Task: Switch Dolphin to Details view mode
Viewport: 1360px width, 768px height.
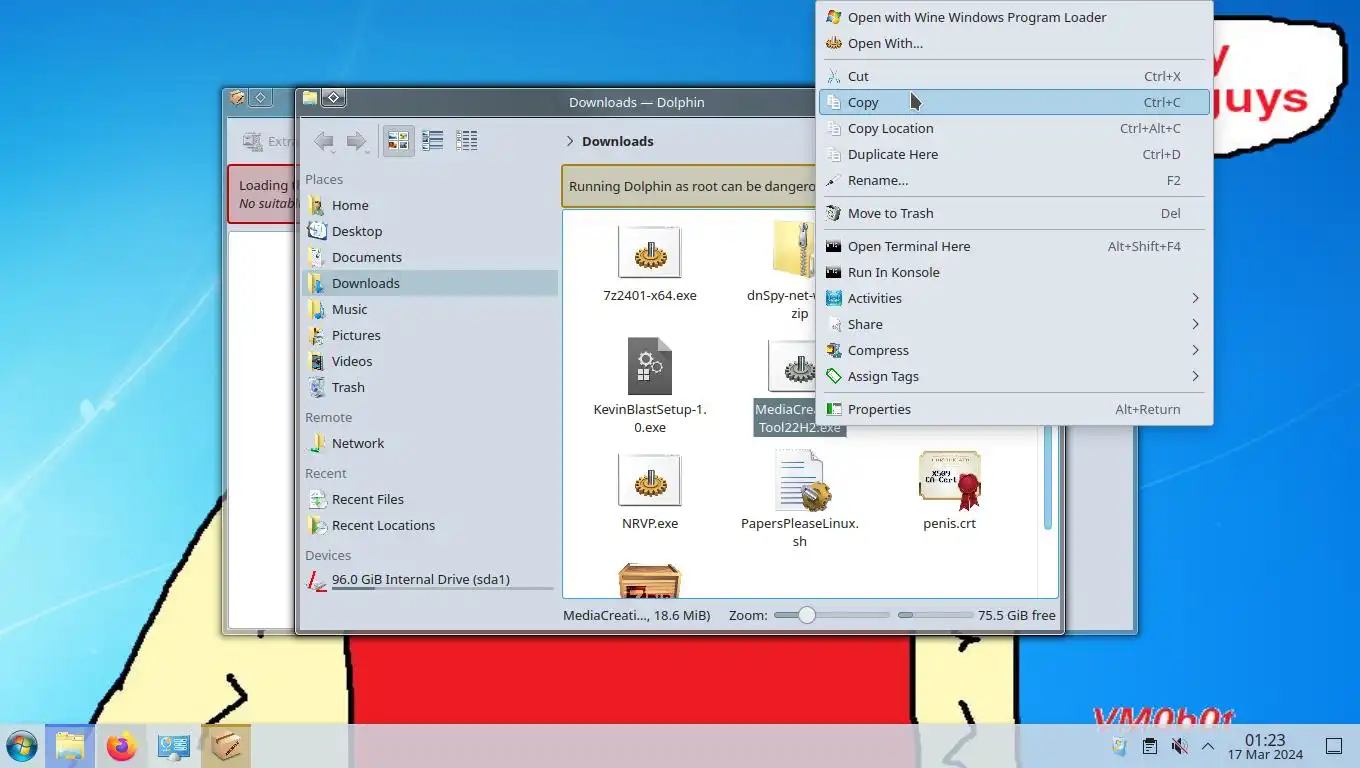Action: tap(466, 141)
